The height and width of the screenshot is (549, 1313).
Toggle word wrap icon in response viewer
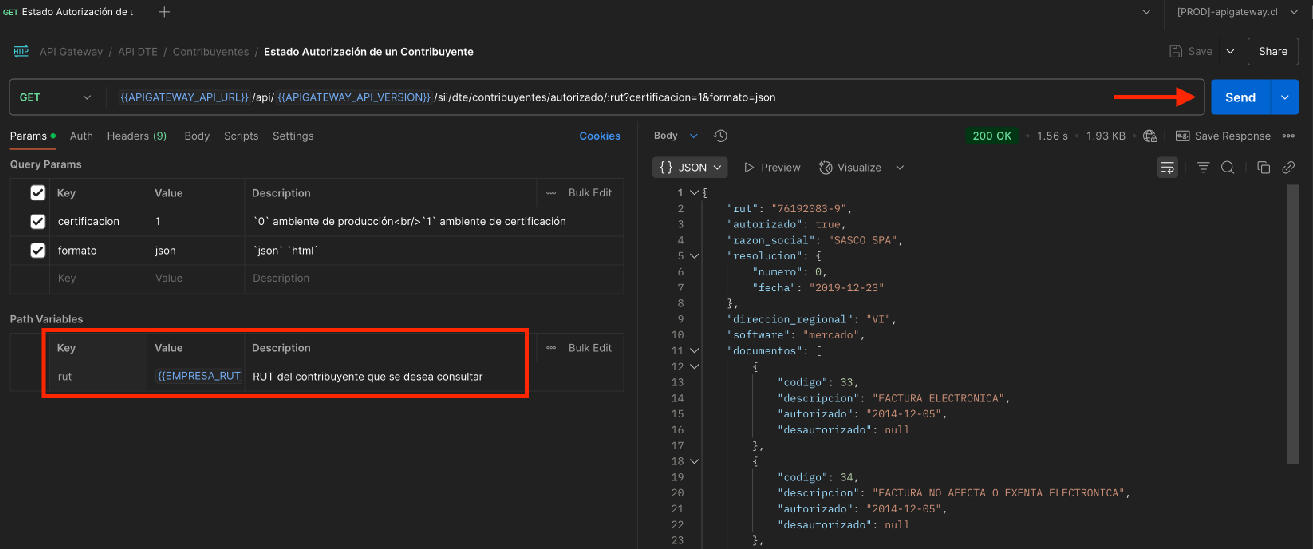pyautogui.click(x=1167, y=167)
